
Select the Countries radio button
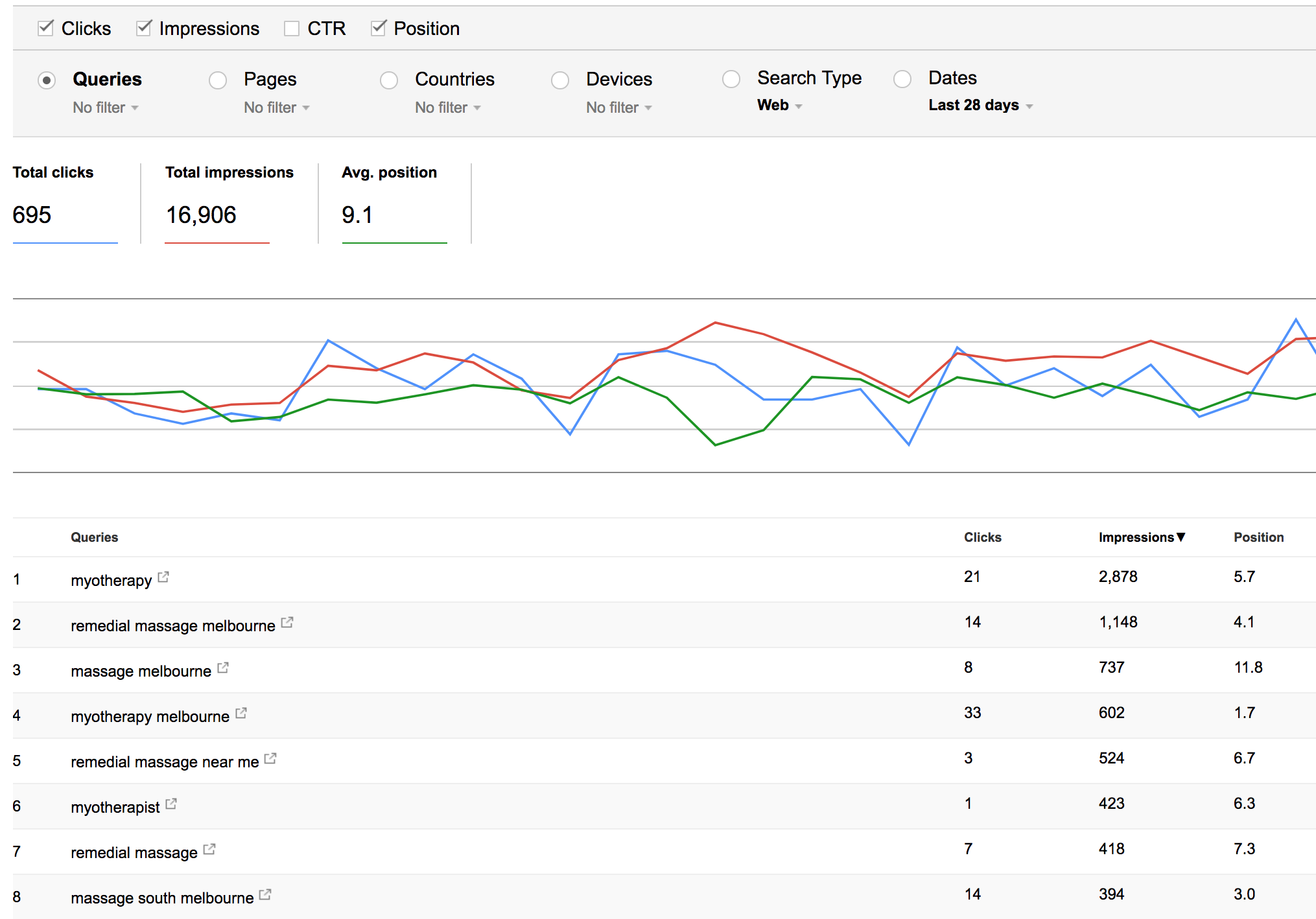[x=389, y=80]
